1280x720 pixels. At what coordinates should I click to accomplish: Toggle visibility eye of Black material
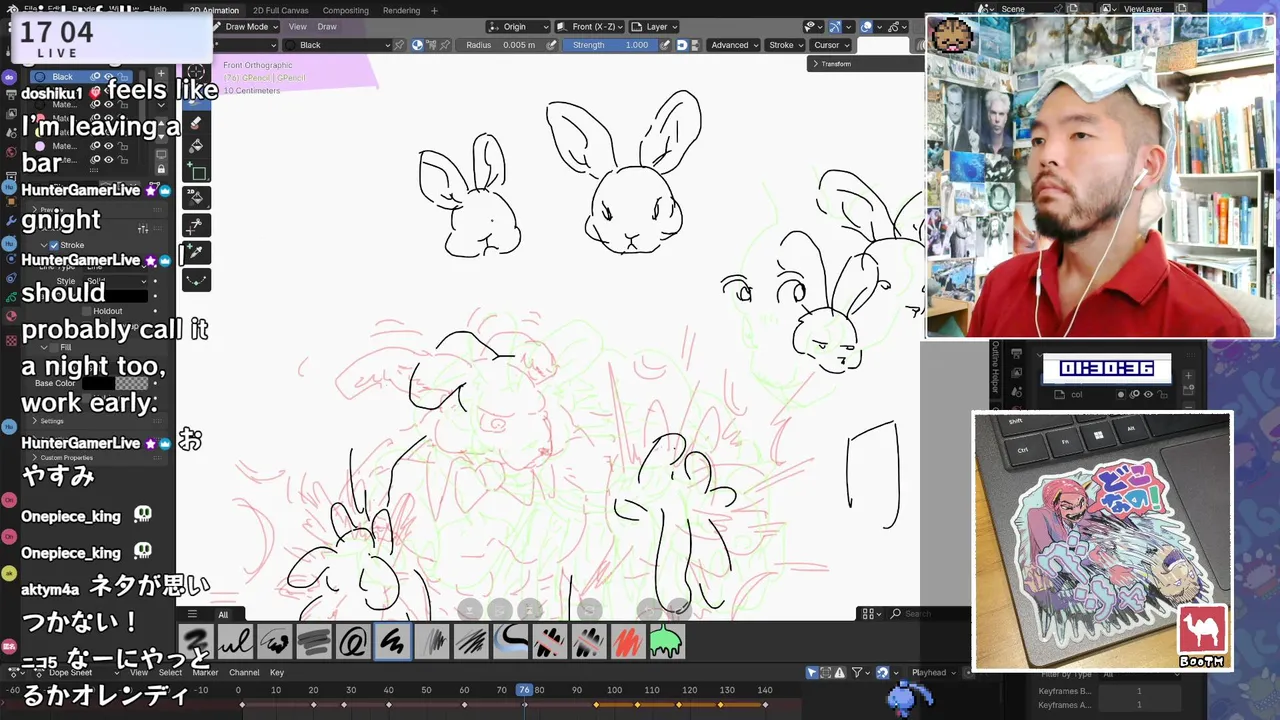109,77
